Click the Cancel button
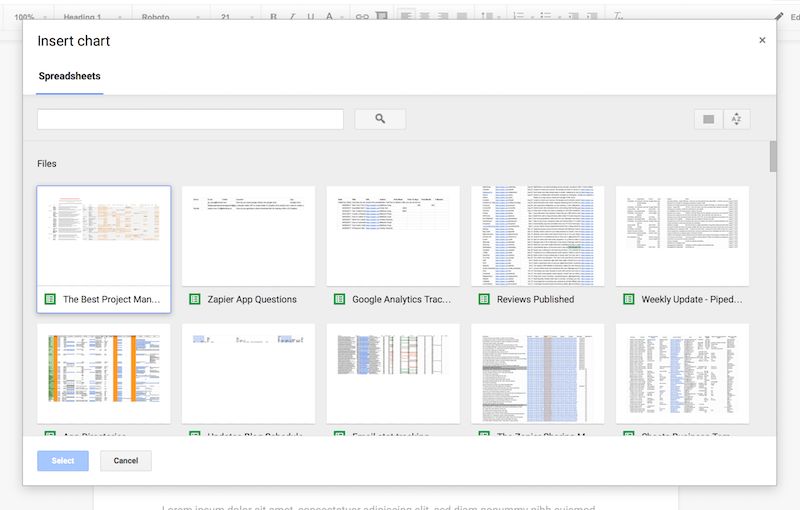Image resolution: width=800 pixels, height=510 pixels. point(126,461)
